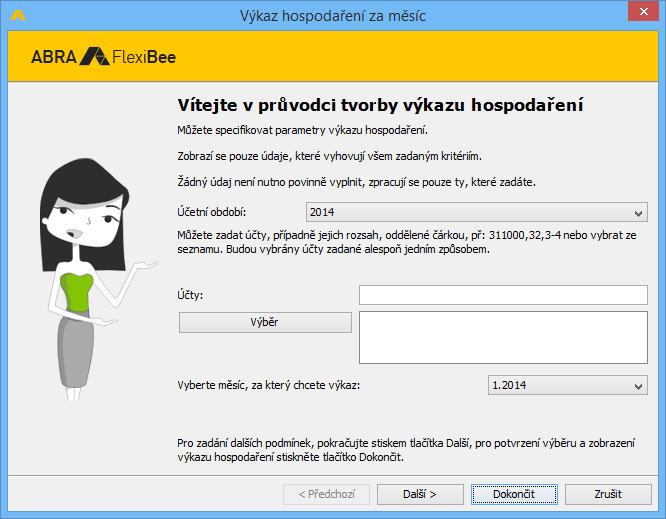The height and width of the screenshot is (519, 666).
Task: Click the Účty label
Action: point(190,295)
